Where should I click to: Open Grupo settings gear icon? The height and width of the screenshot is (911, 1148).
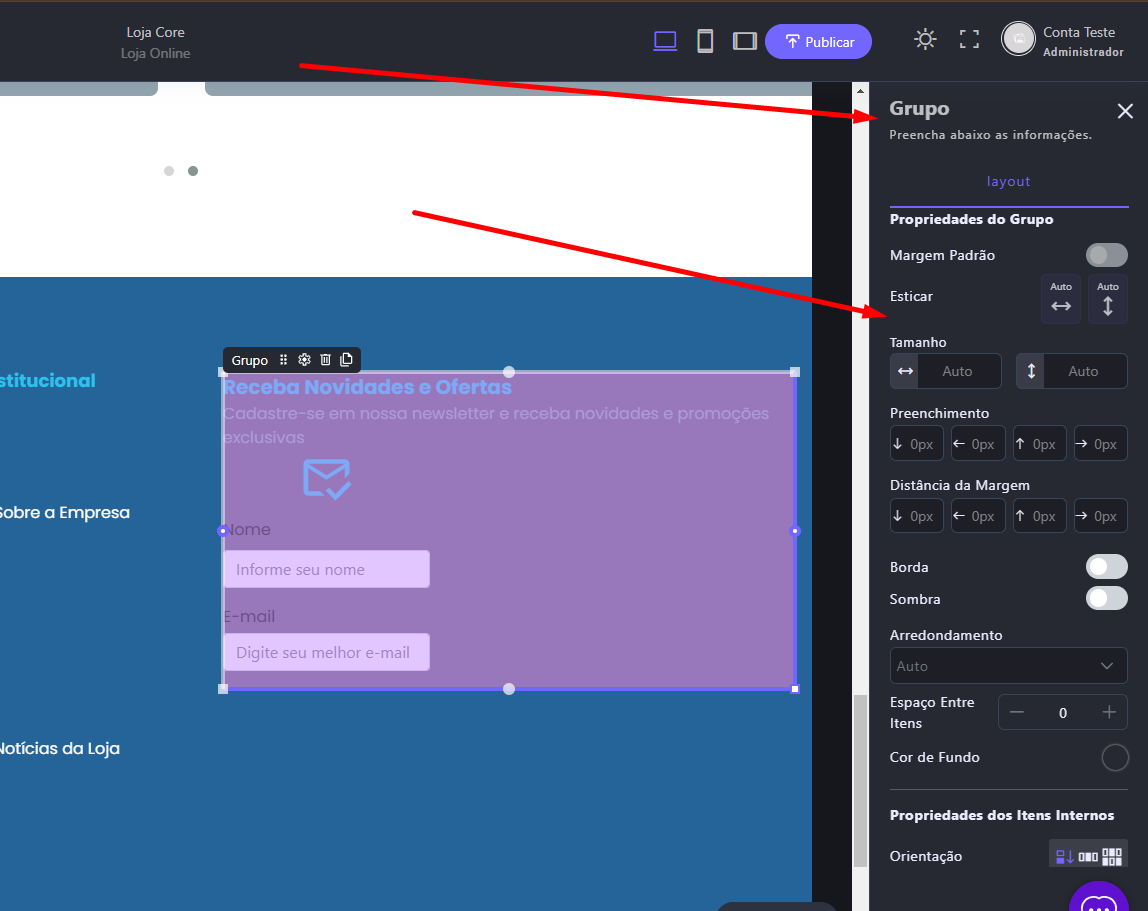click(x=304, y=360)
